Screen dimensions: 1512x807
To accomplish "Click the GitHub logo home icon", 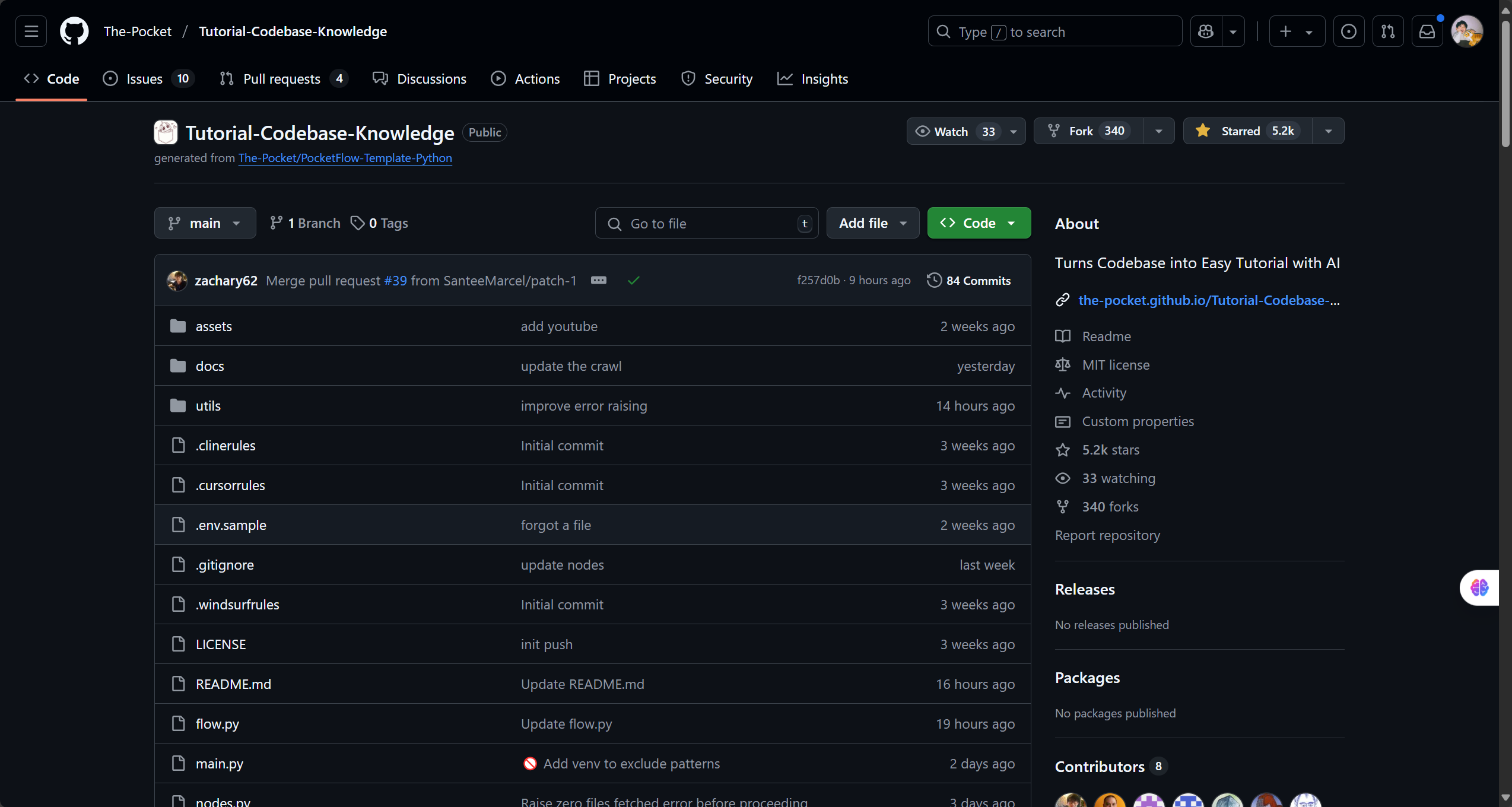I will [x=74, y=31].
